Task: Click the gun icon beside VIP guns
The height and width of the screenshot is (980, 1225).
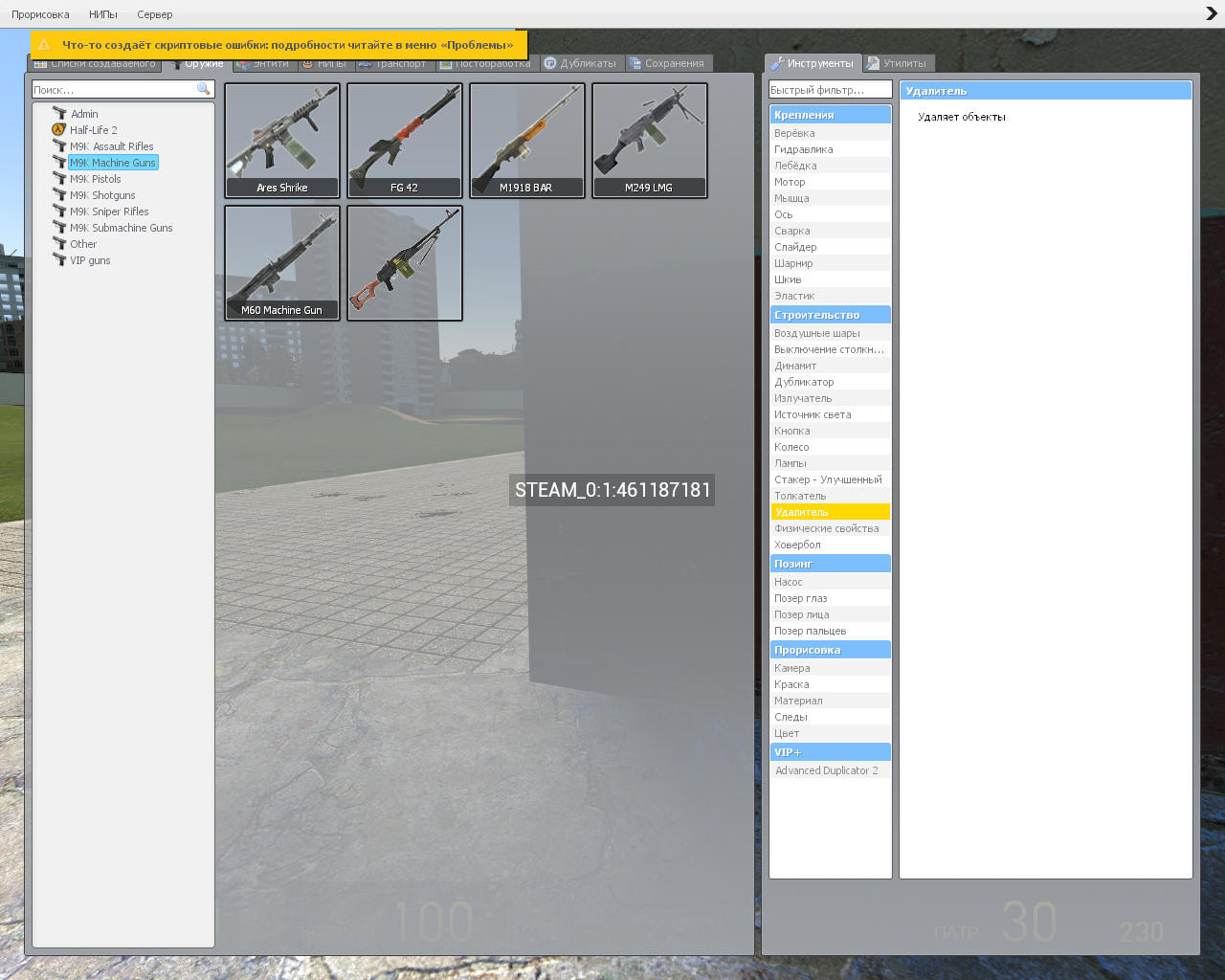Action: (x=59, y=259)
